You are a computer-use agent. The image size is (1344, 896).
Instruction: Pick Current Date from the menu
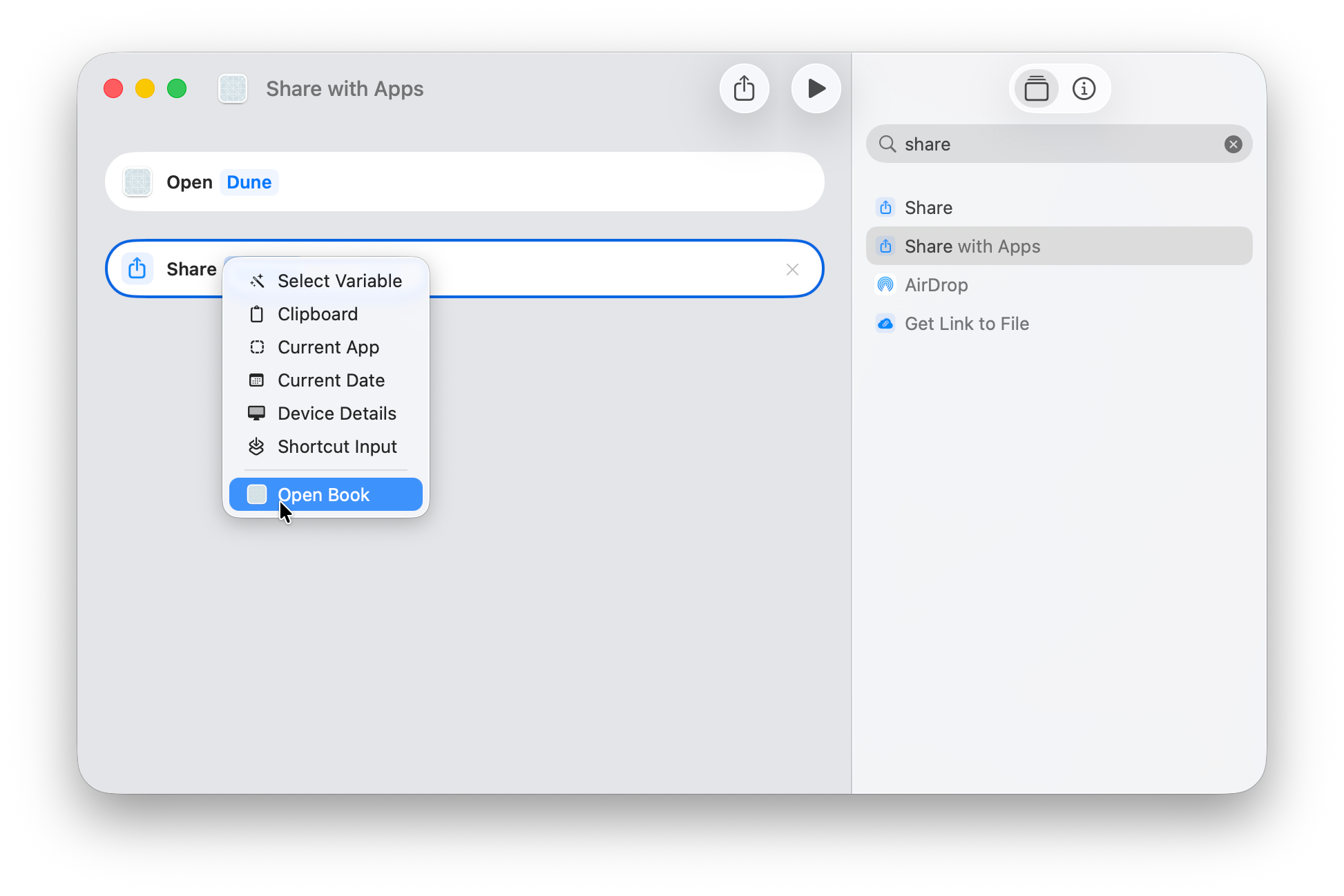331,380
